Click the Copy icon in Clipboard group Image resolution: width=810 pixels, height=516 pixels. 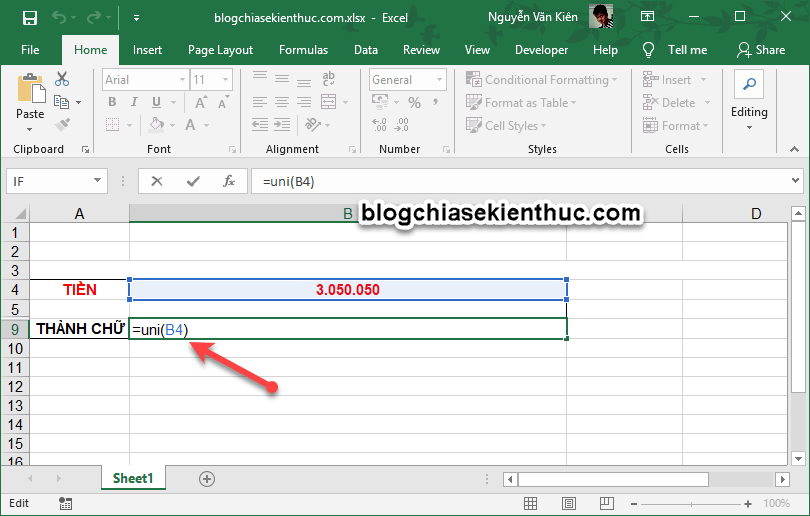point(61,102)
